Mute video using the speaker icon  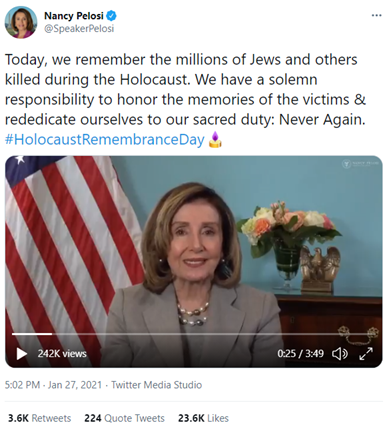(x=340, y=354)
